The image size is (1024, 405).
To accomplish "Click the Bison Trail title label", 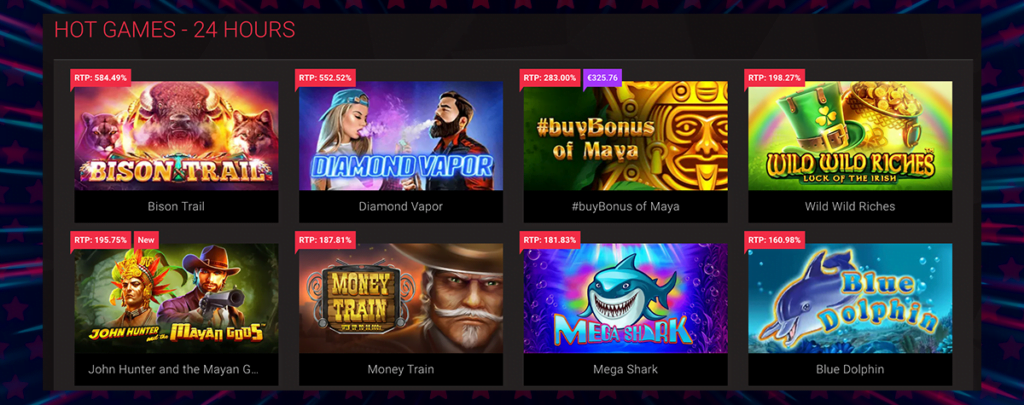I will pyautogui.click(x=176, y=206).
